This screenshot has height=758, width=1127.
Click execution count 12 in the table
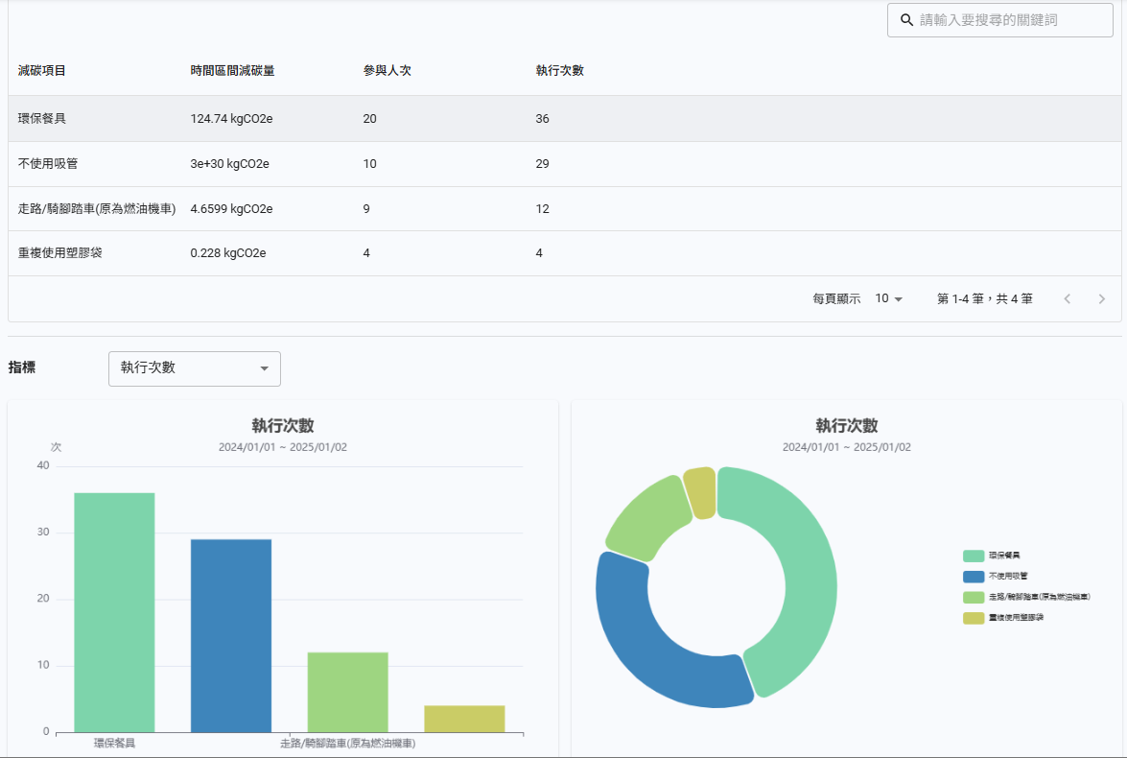coord(542,209)
